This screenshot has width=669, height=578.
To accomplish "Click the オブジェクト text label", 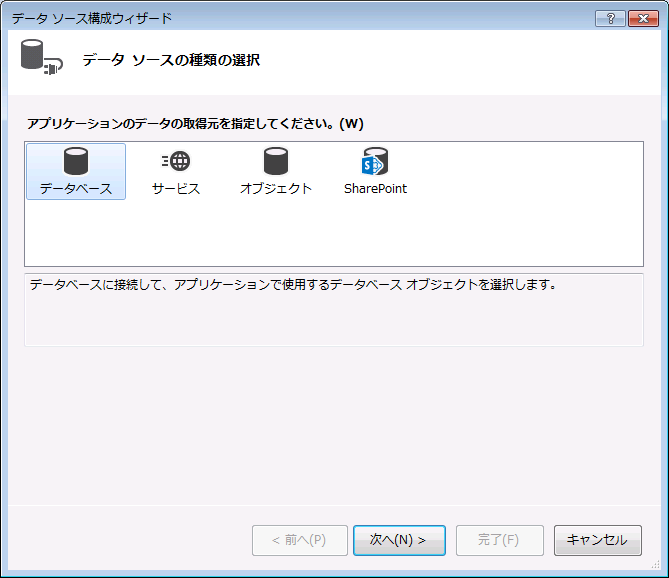I will 276,188.
